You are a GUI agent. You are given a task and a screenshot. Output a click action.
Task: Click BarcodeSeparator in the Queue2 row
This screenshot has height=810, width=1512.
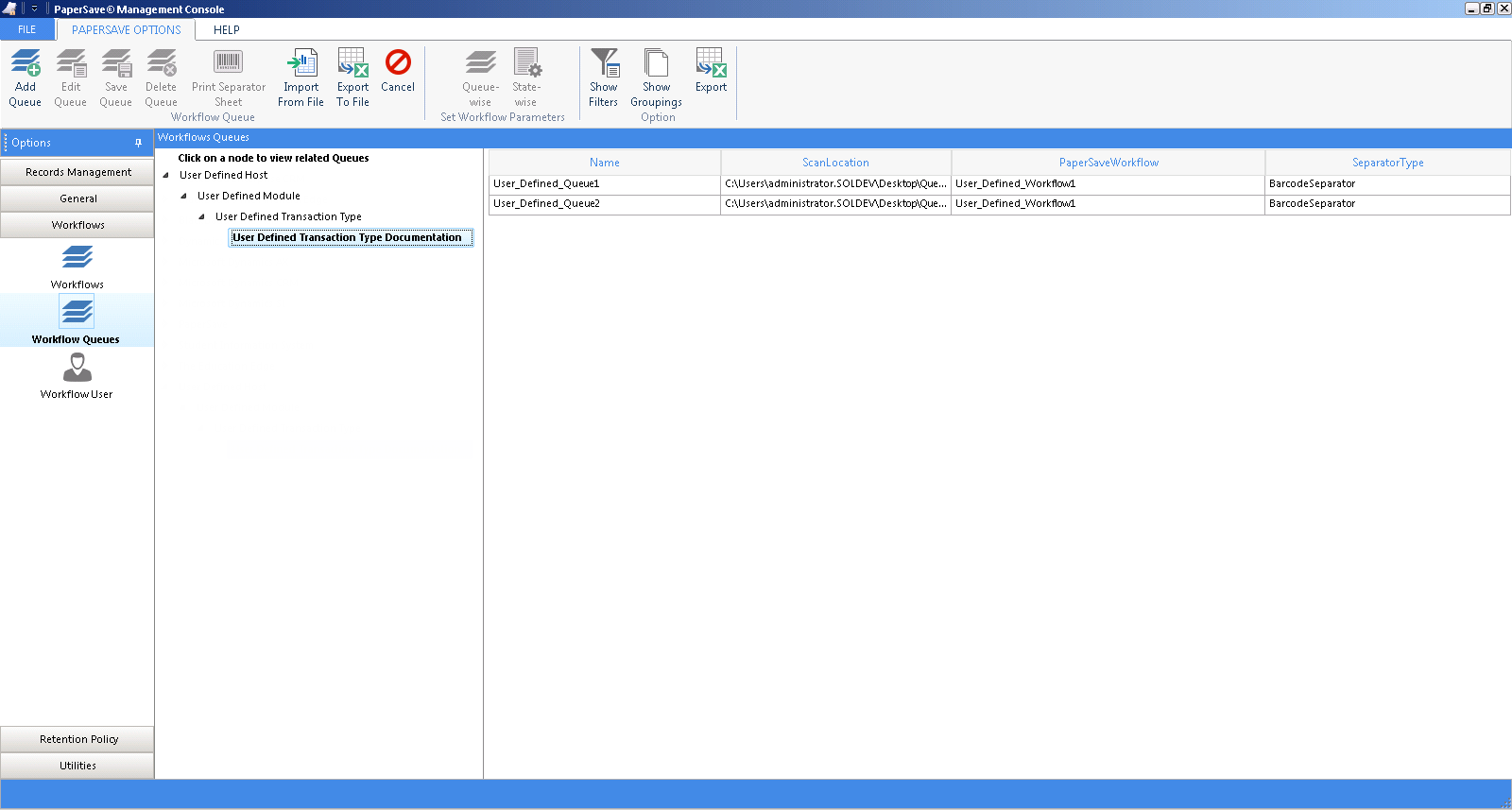[1387, 204]
